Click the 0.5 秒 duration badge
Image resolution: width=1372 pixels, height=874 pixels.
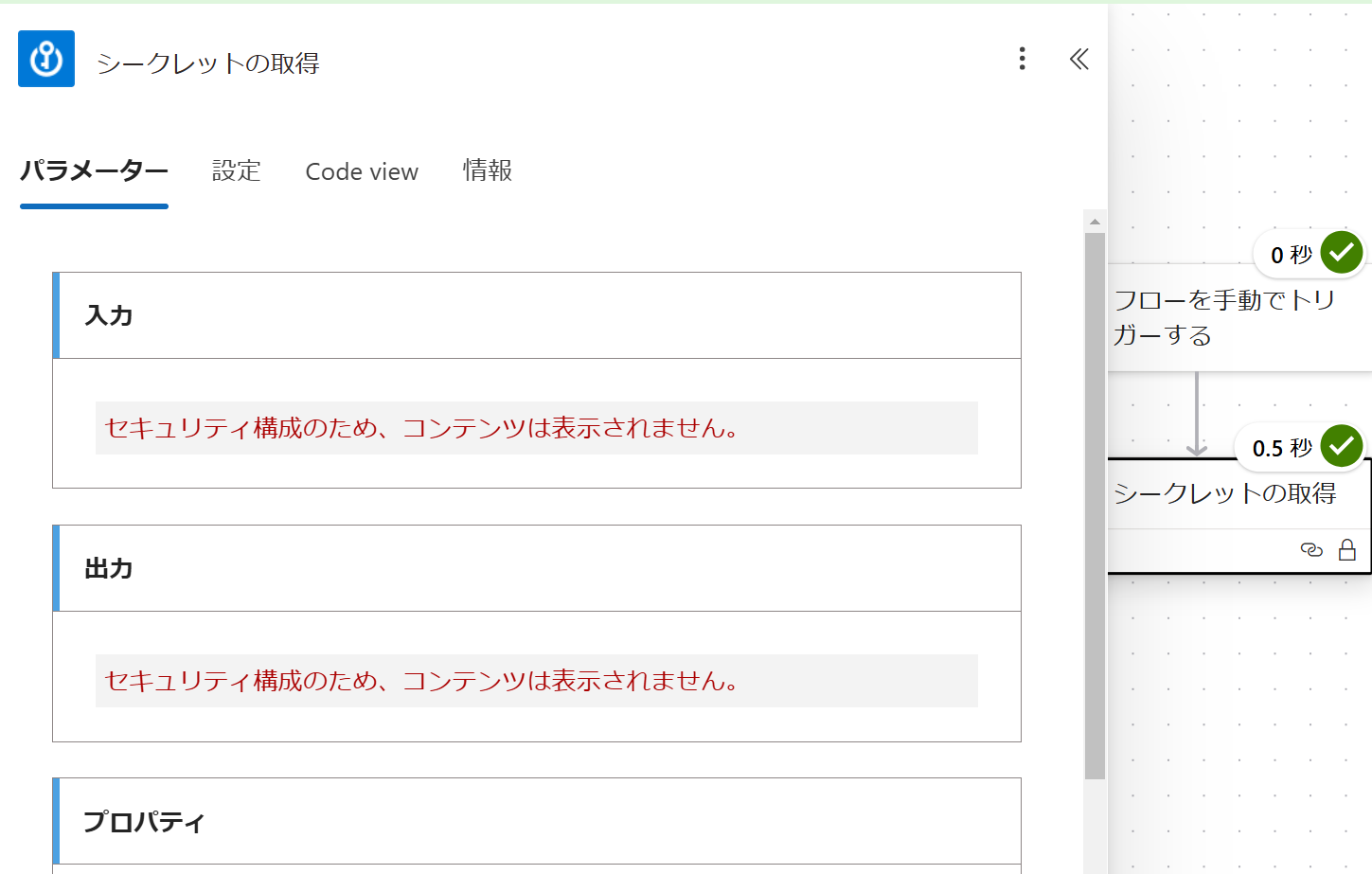click(x=1282, y=448)
